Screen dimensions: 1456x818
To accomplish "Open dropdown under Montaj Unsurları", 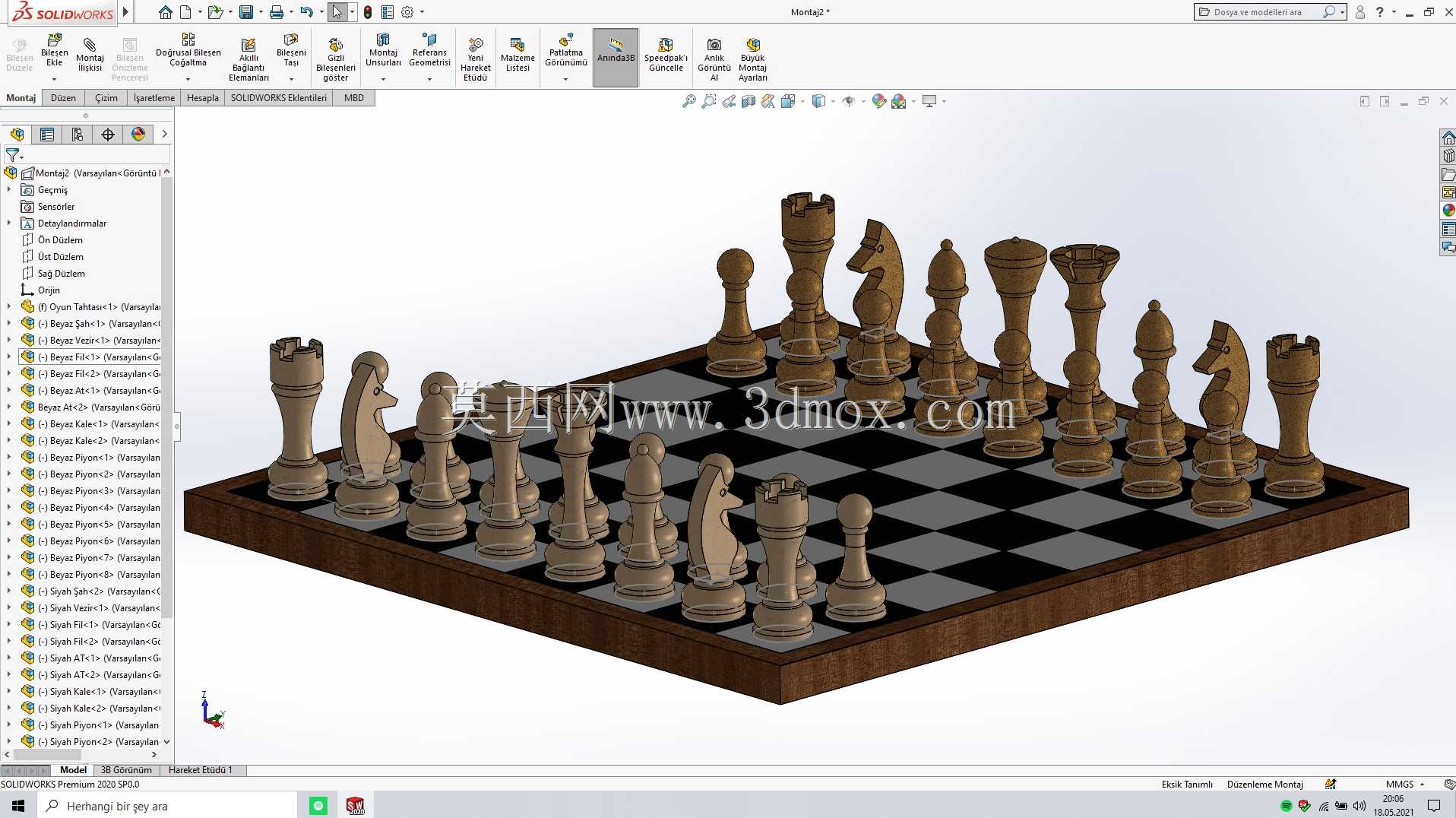I will coord(383,79).
